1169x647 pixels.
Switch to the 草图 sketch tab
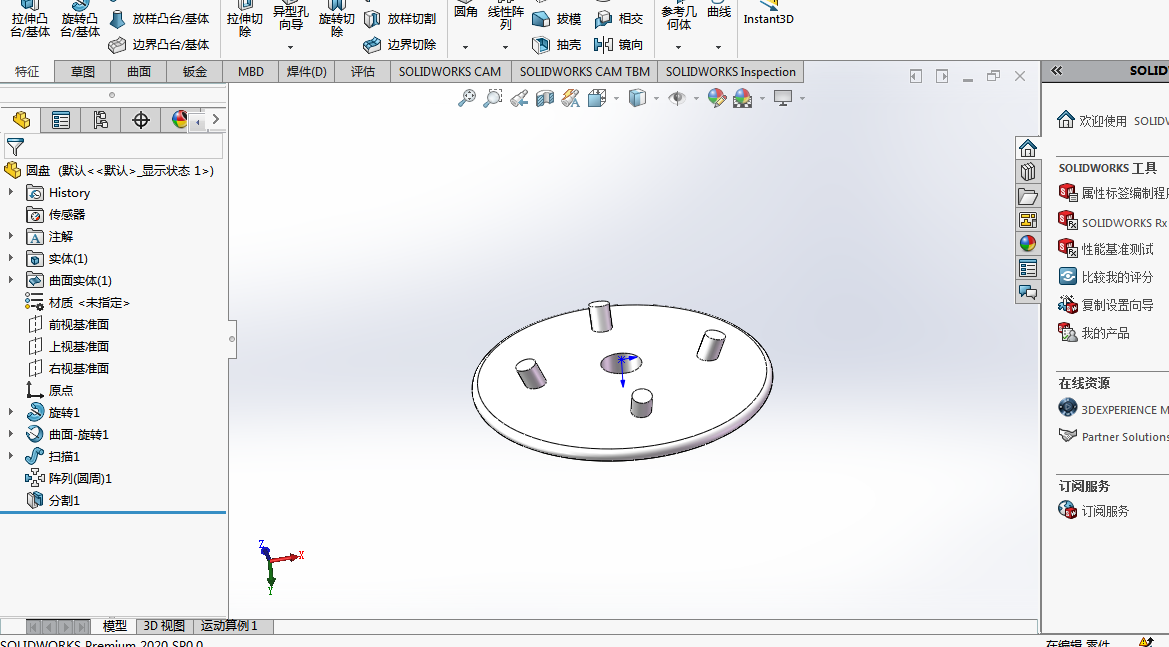(x=83, y=72)
